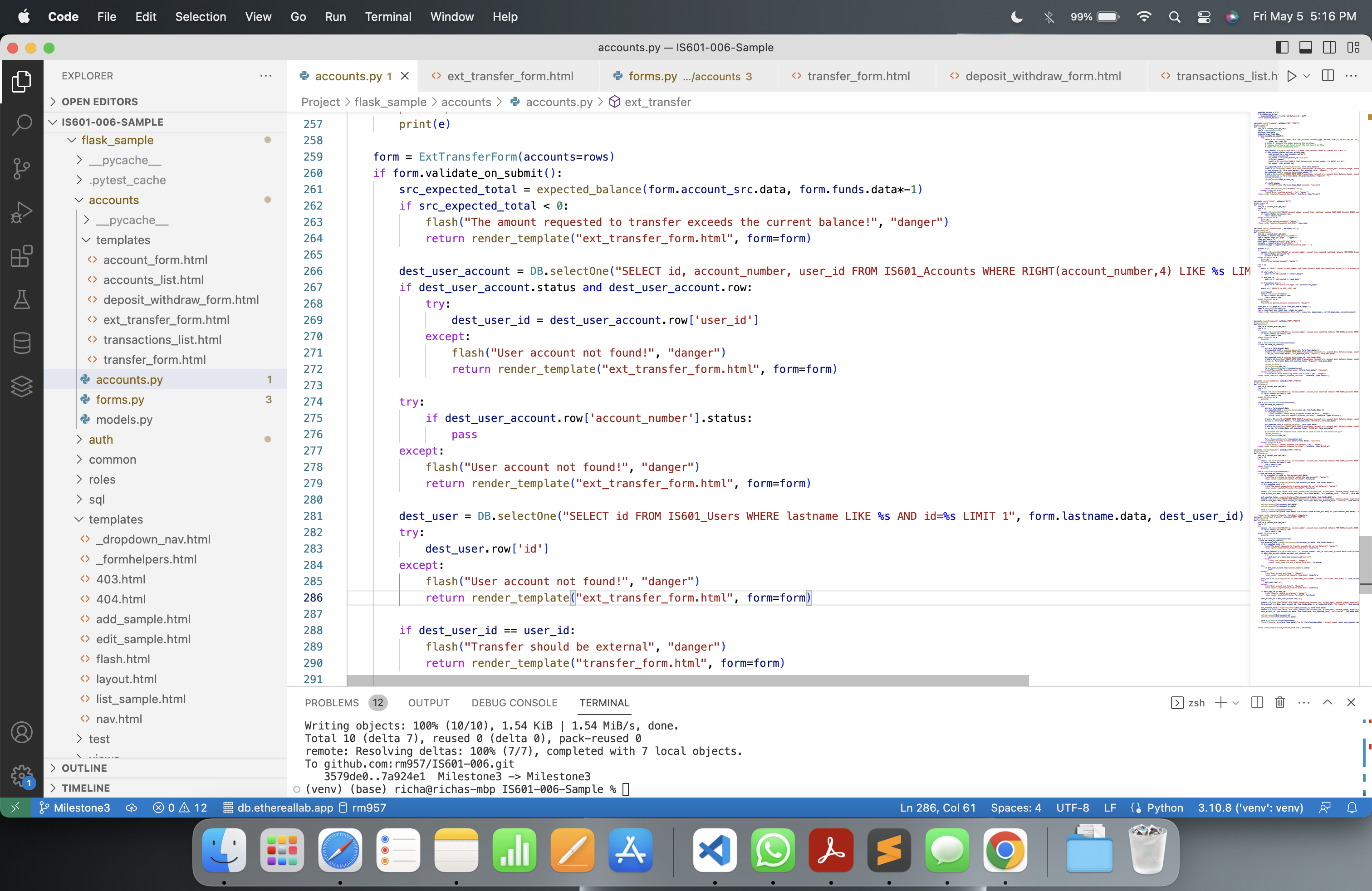1372x891 pixels.
Task: Expand the auth folder
Action: tap(101, 439)
